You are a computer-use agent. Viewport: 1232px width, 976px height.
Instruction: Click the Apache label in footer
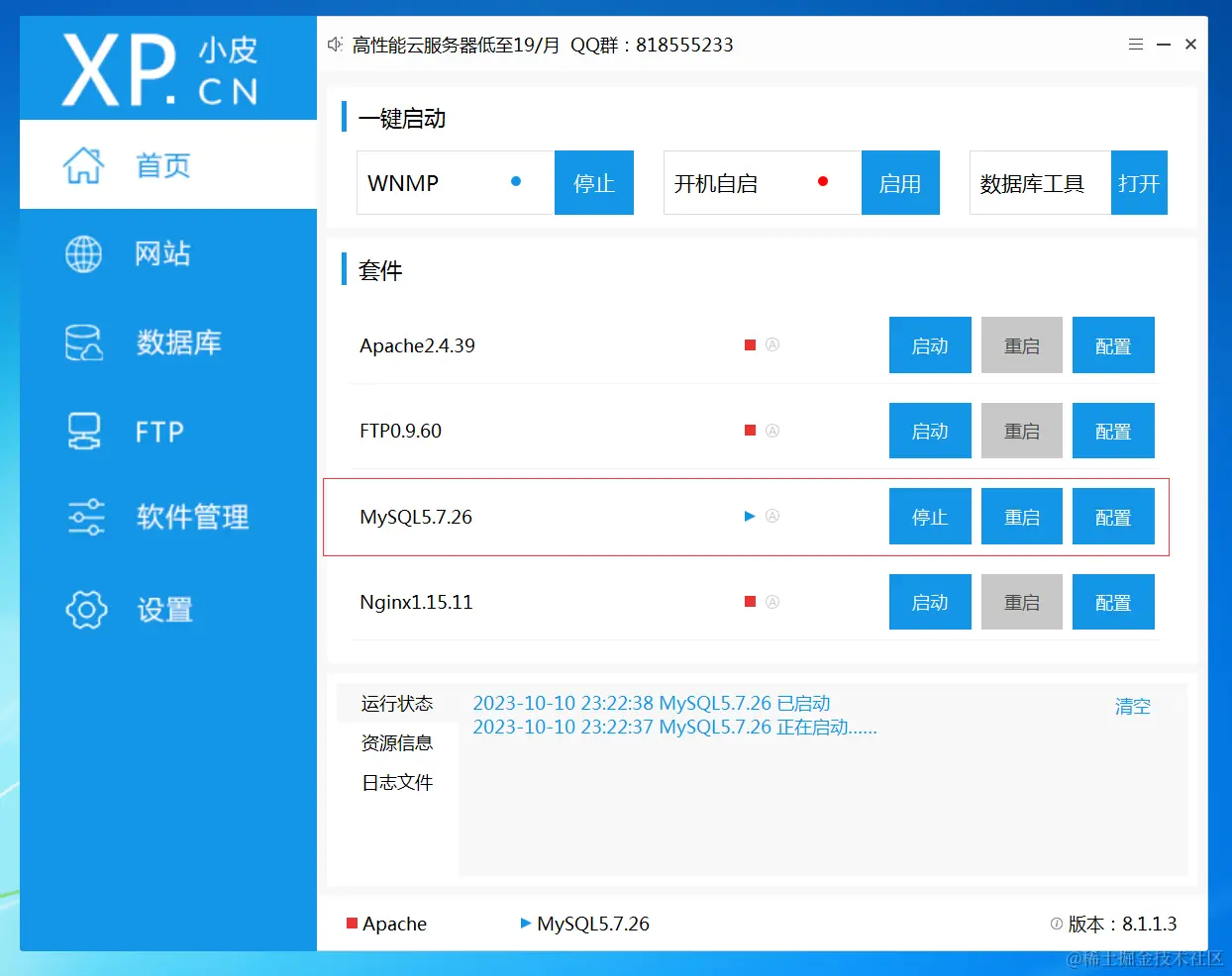394,924
